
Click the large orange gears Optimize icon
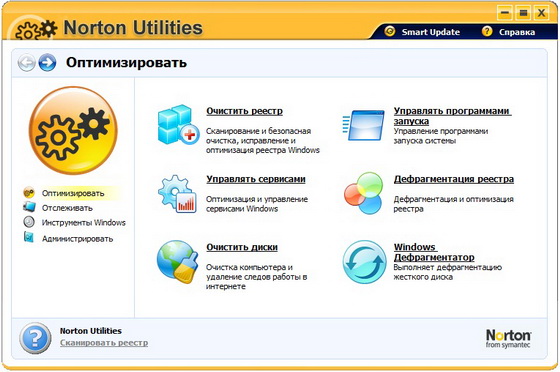coord(73,130)
